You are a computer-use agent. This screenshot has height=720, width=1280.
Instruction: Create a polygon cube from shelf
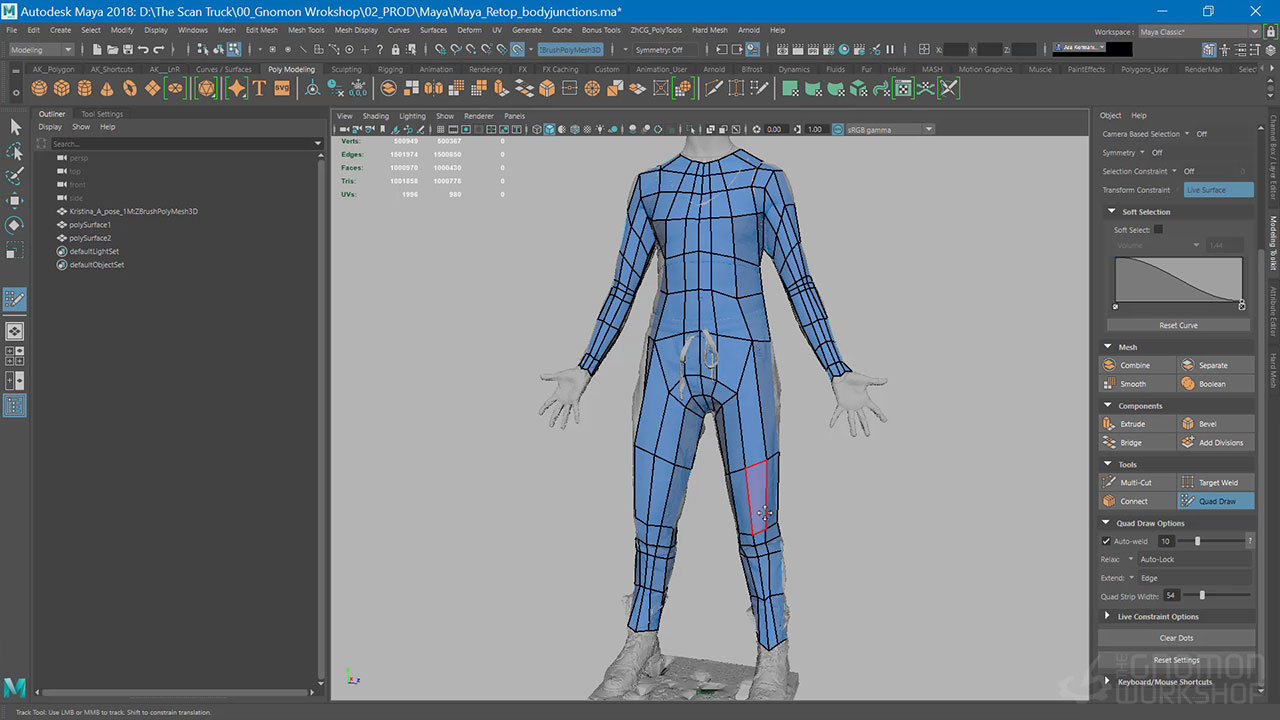62,89
